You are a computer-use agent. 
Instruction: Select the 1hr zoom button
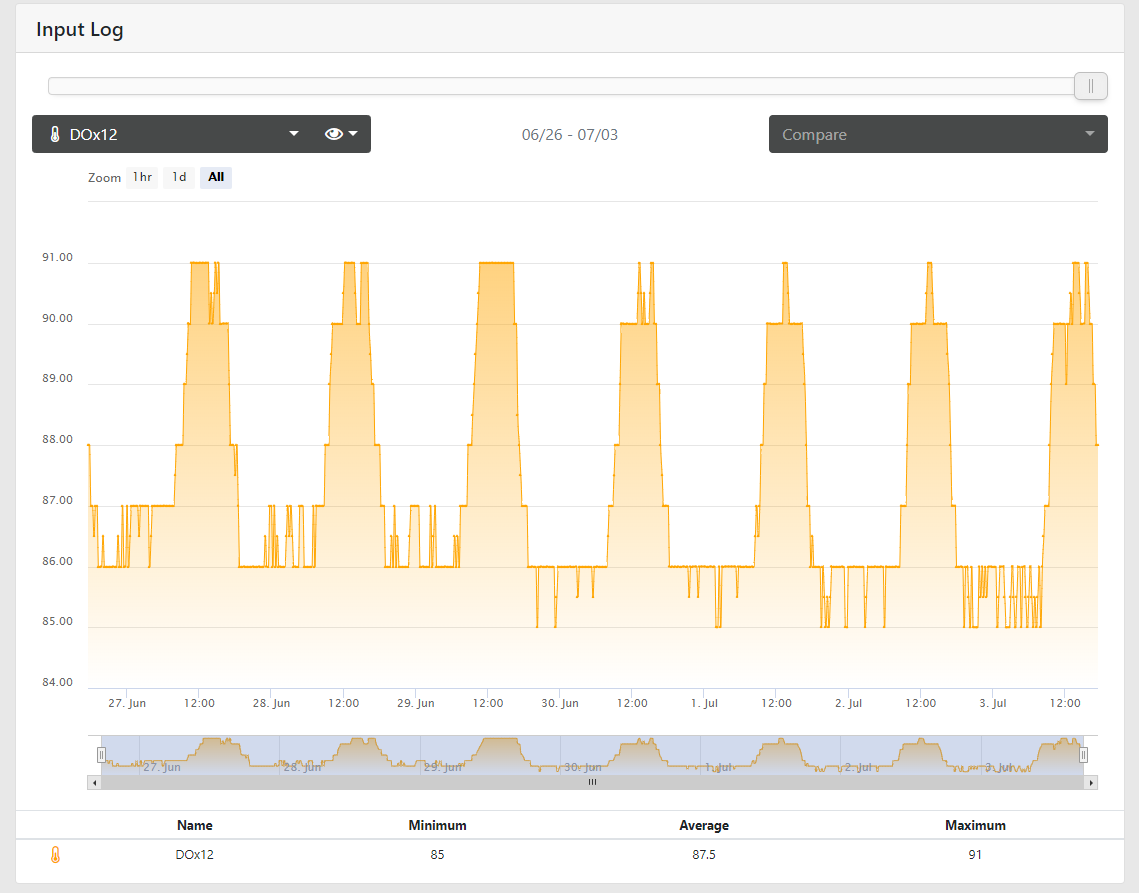coord(142,177)
